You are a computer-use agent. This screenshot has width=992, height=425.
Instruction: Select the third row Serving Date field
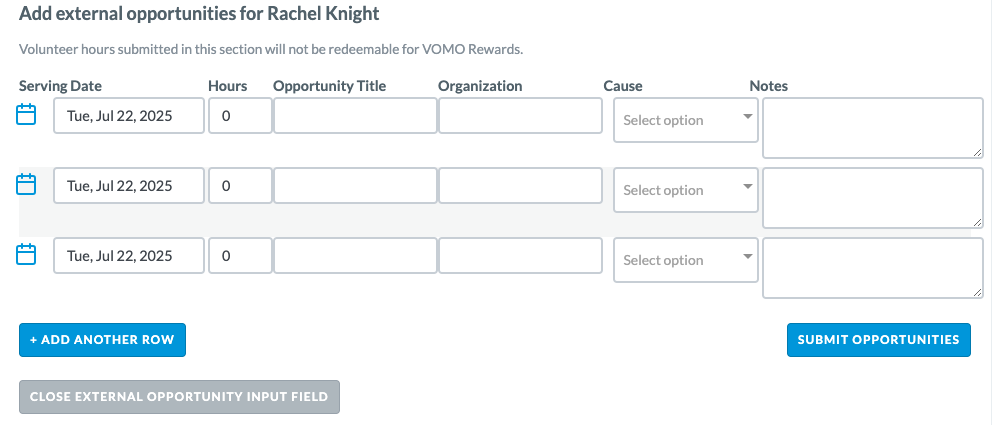click(129, 256)
